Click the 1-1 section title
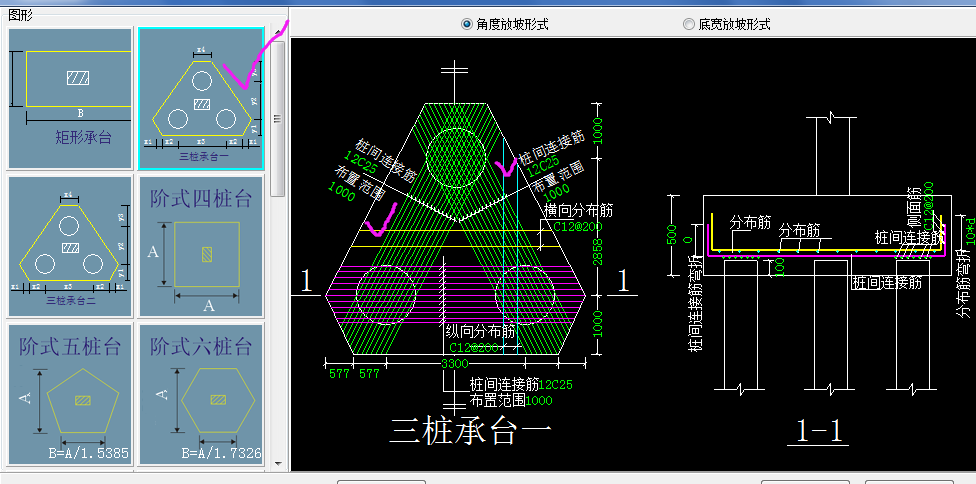Viewport: 976px width, 484px height. click(x=819, y=431)
